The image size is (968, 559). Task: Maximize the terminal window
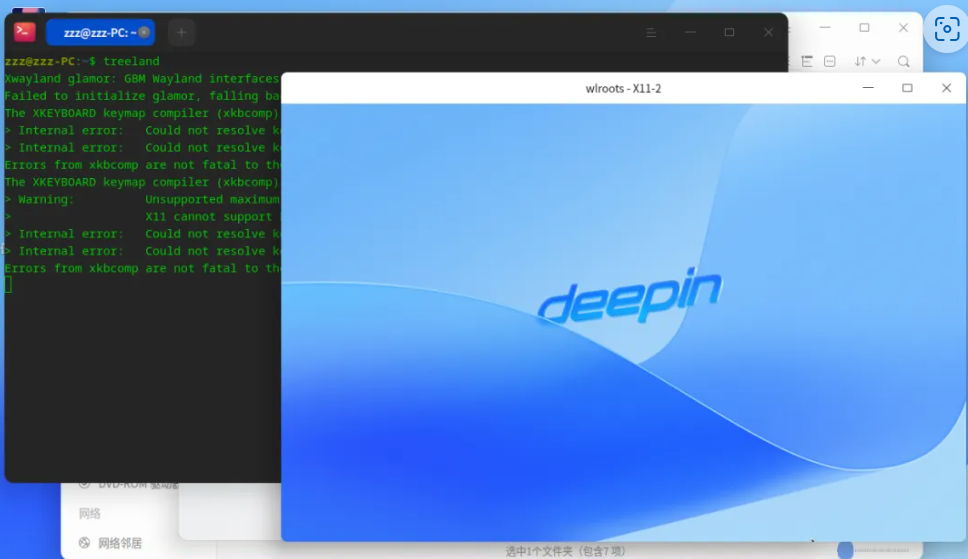(x=729, y=32)
